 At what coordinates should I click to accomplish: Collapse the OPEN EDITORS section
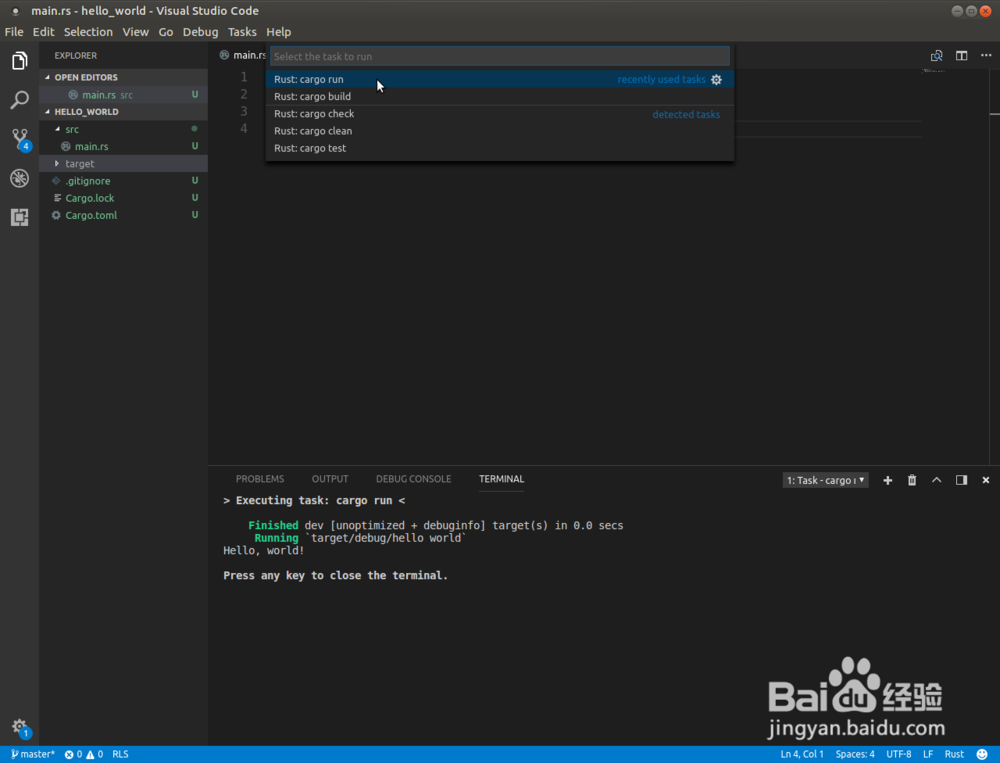point(47,77)
